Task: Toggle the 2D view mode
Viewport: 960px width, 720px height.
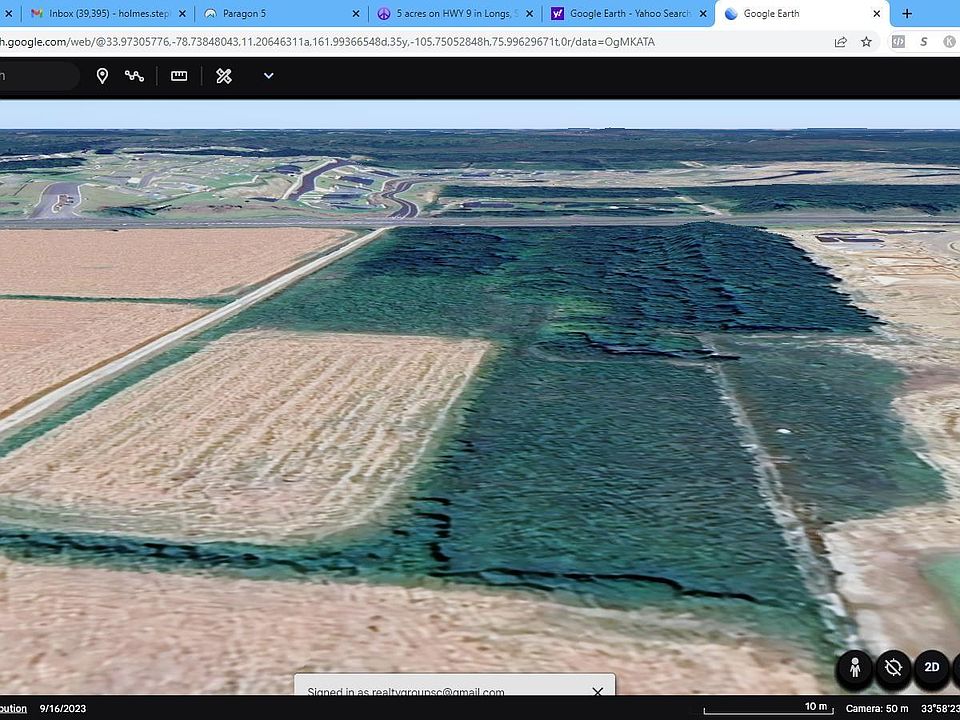Action: (x=931, y=668)
